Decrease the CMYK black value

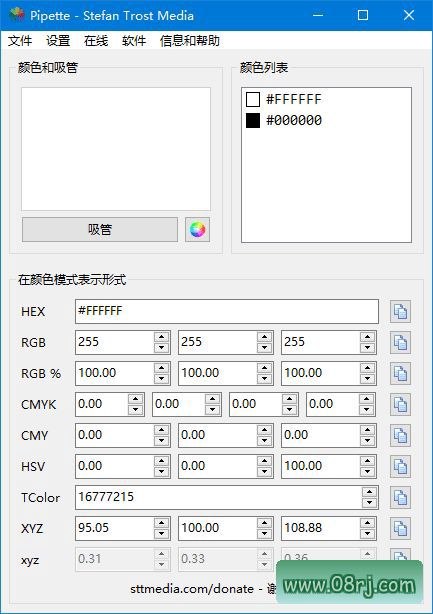pos(367,410)
